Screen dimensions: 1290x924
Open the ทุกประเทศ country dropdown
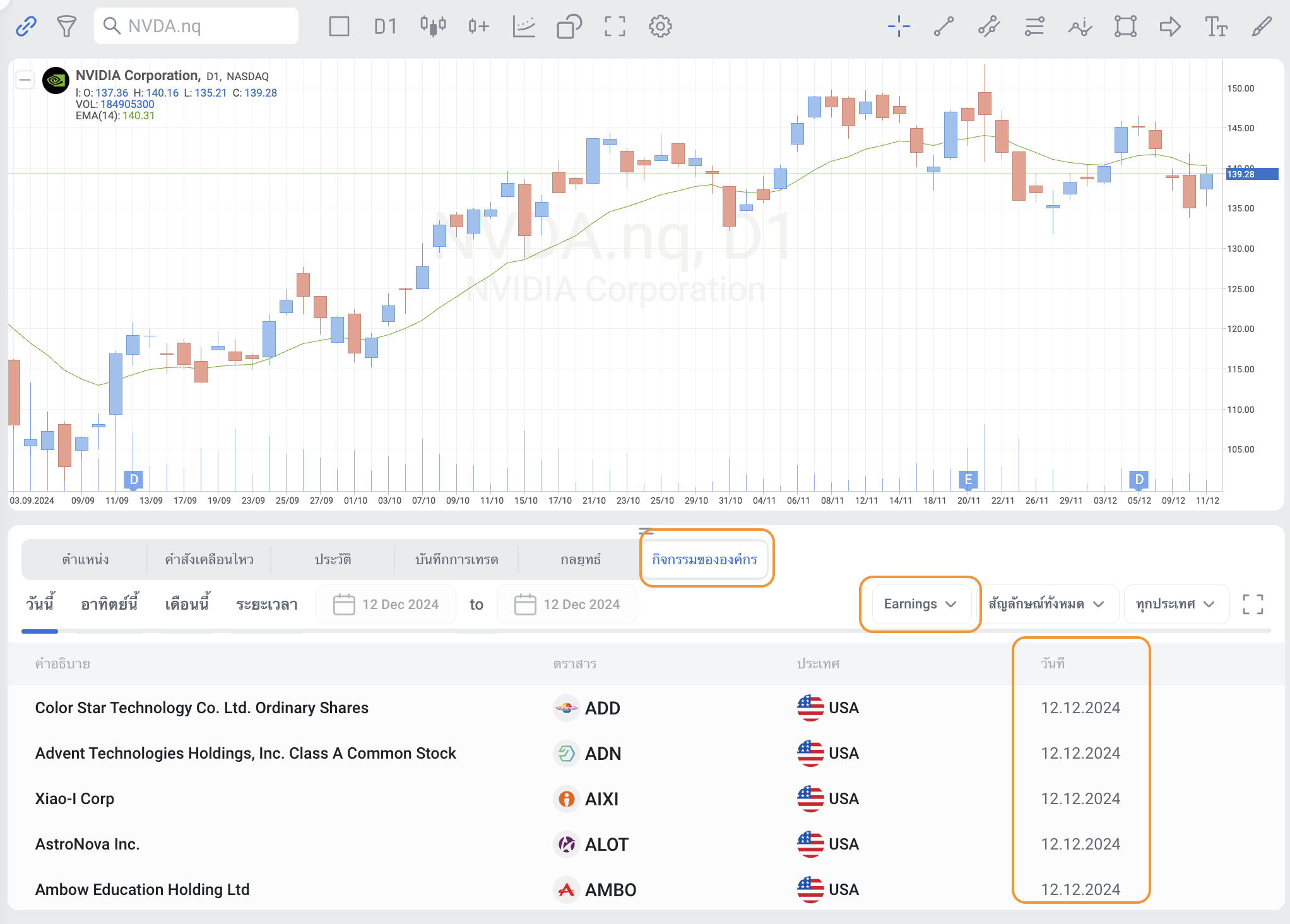click(1175, 604)
